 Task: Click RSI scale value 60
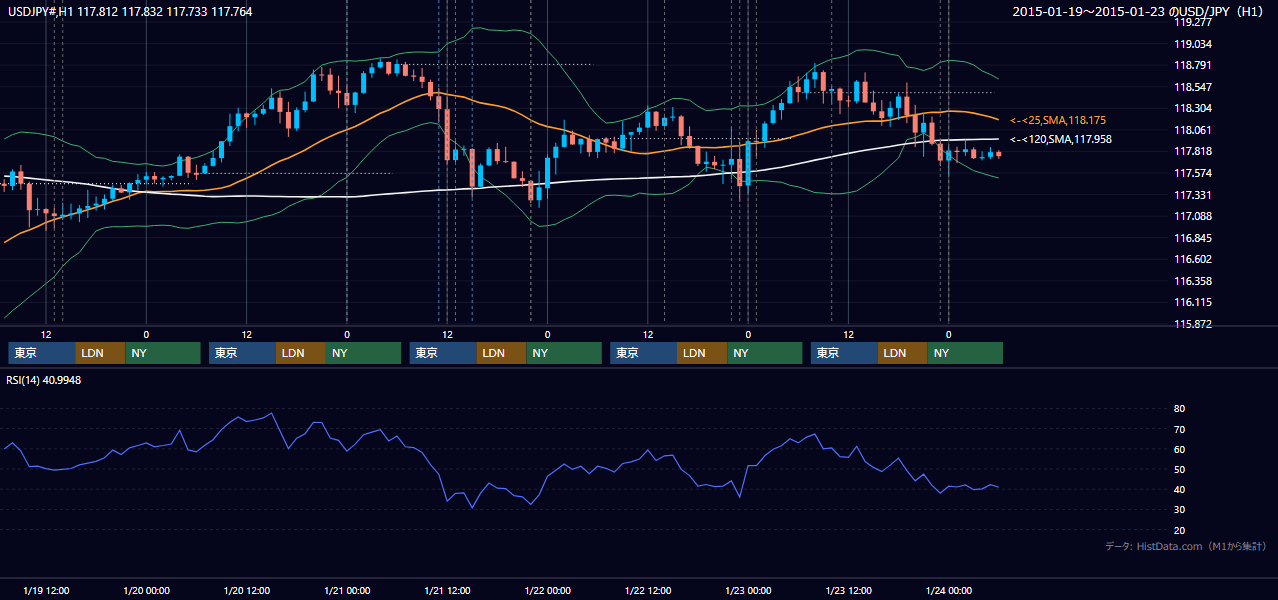click(1179, 449)
